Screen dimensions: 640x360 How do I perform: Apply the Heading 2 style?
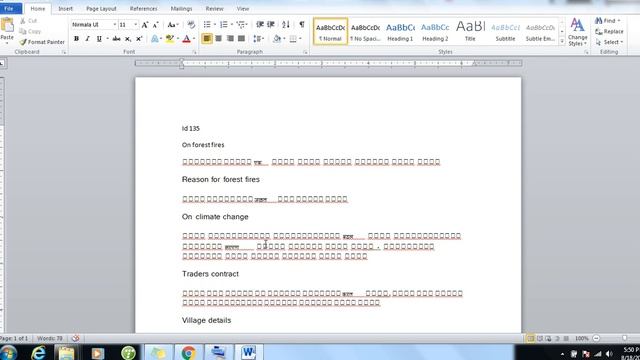coord(435,31)
